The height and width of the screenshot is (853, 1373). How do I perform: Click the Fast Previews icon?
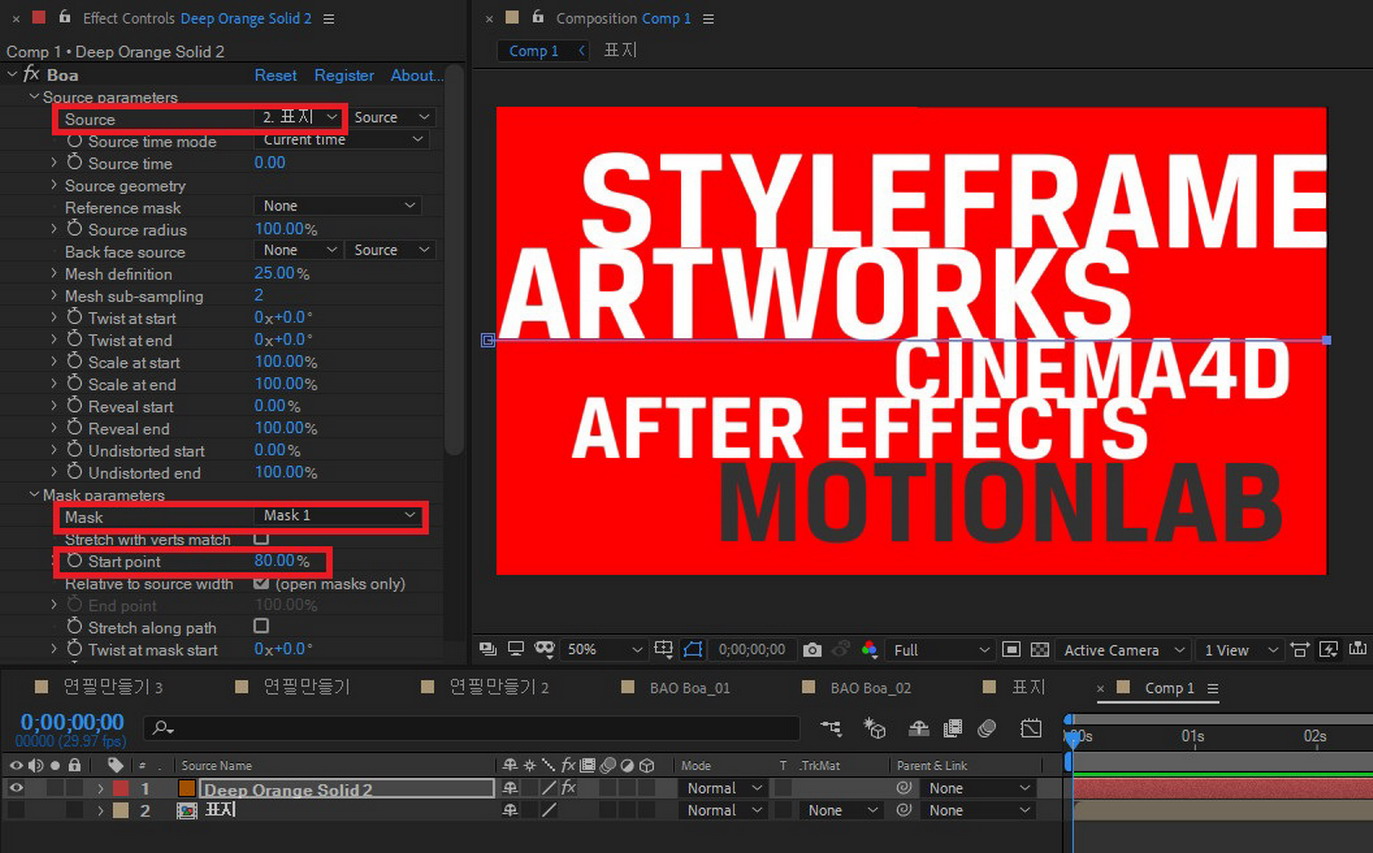(x=1329, y=650)
